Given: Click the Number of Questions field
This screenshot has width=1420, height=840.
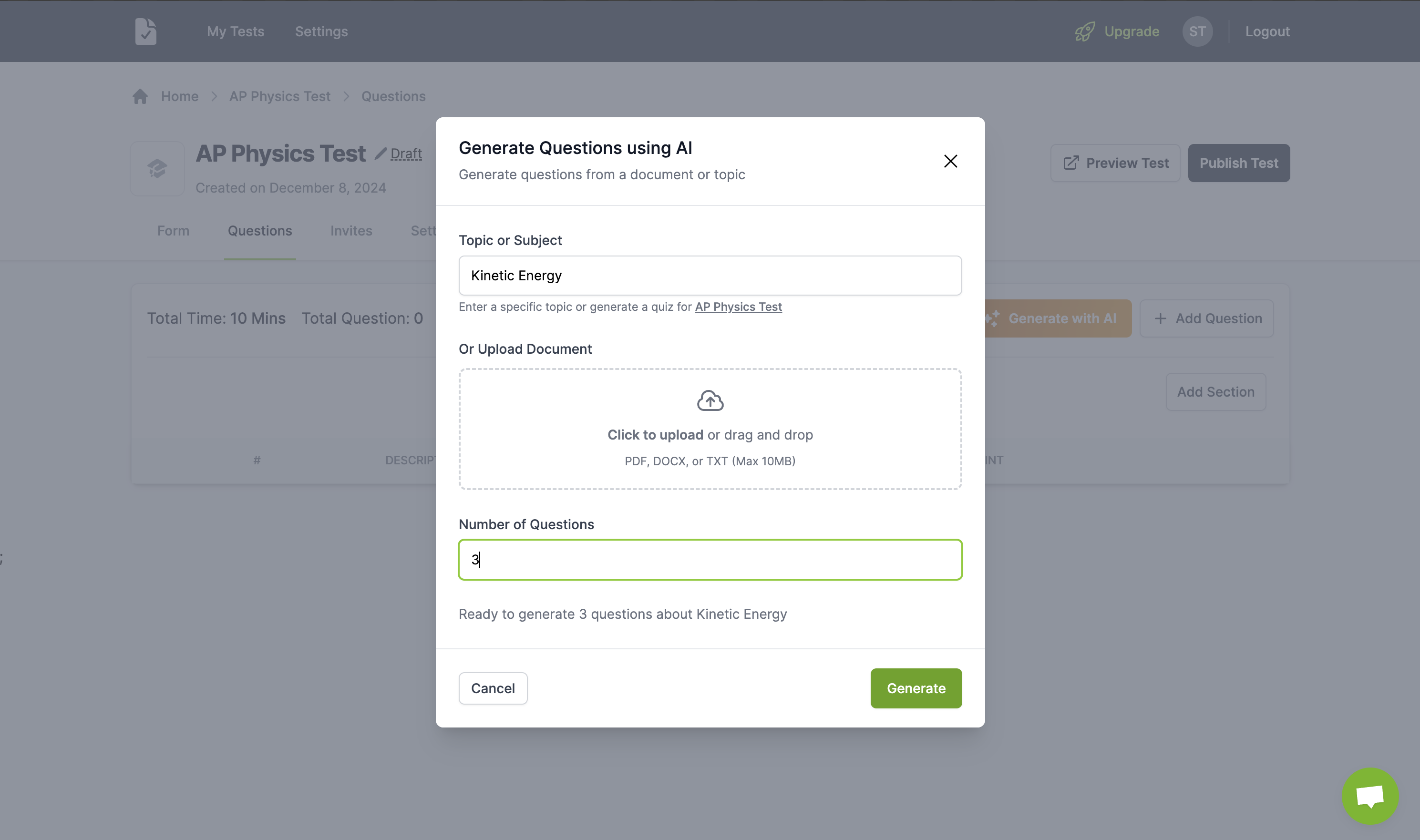Looking at the screenshot, I should [x=710, y=560].
